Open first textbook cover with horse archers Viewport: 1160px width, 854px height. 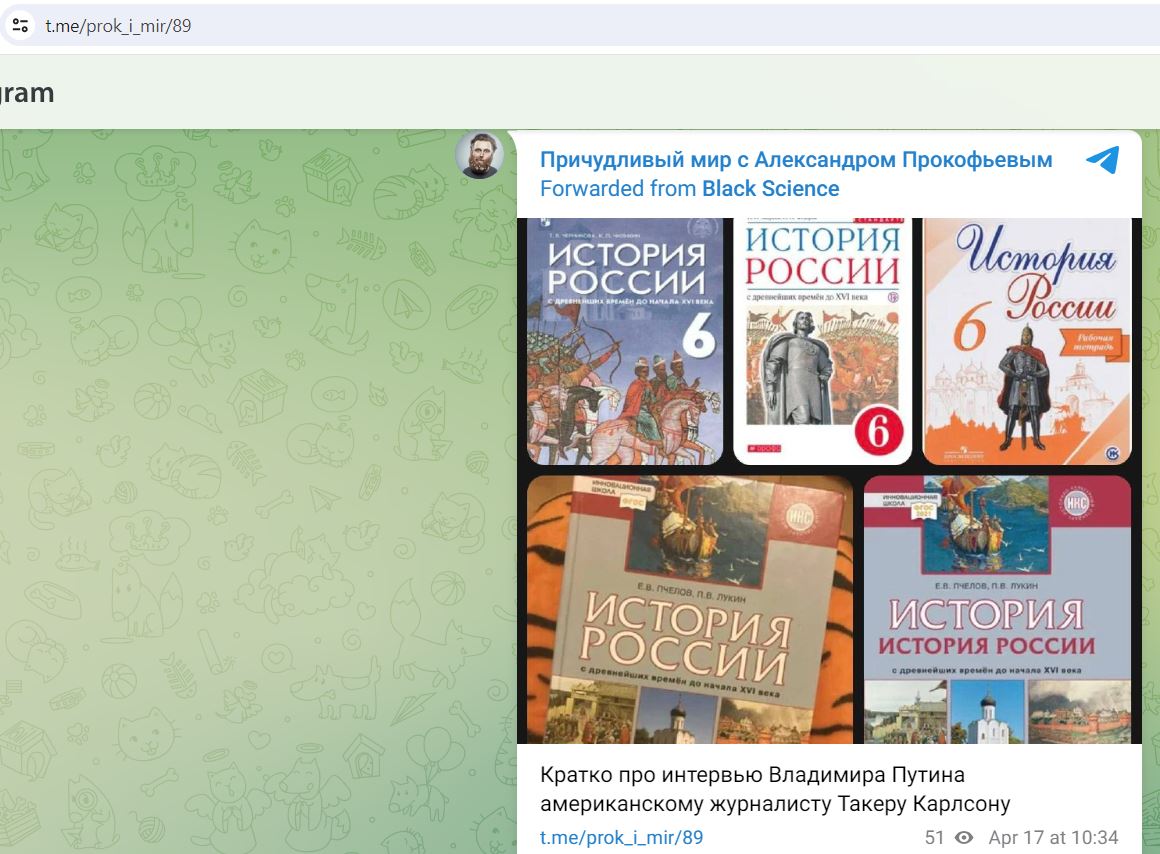[625, 341]
